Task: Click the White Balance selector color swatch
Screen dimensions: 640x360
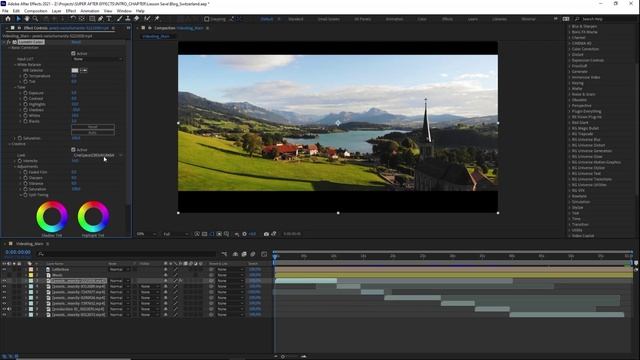Action: click(x=75, y=70)
